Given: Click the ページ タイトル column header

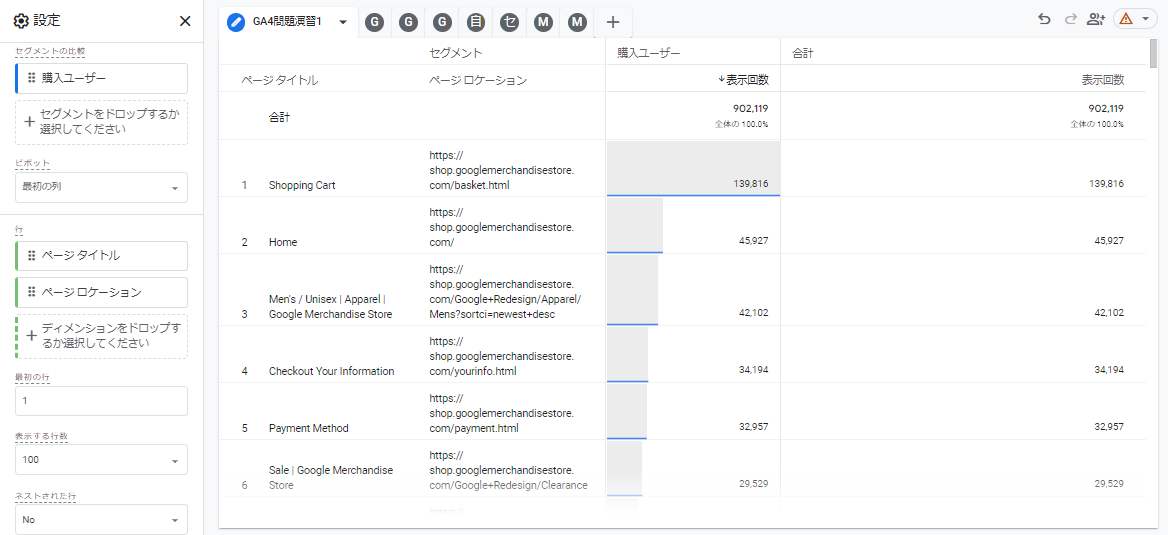Looking at the screenshot, I should [279, 80].
